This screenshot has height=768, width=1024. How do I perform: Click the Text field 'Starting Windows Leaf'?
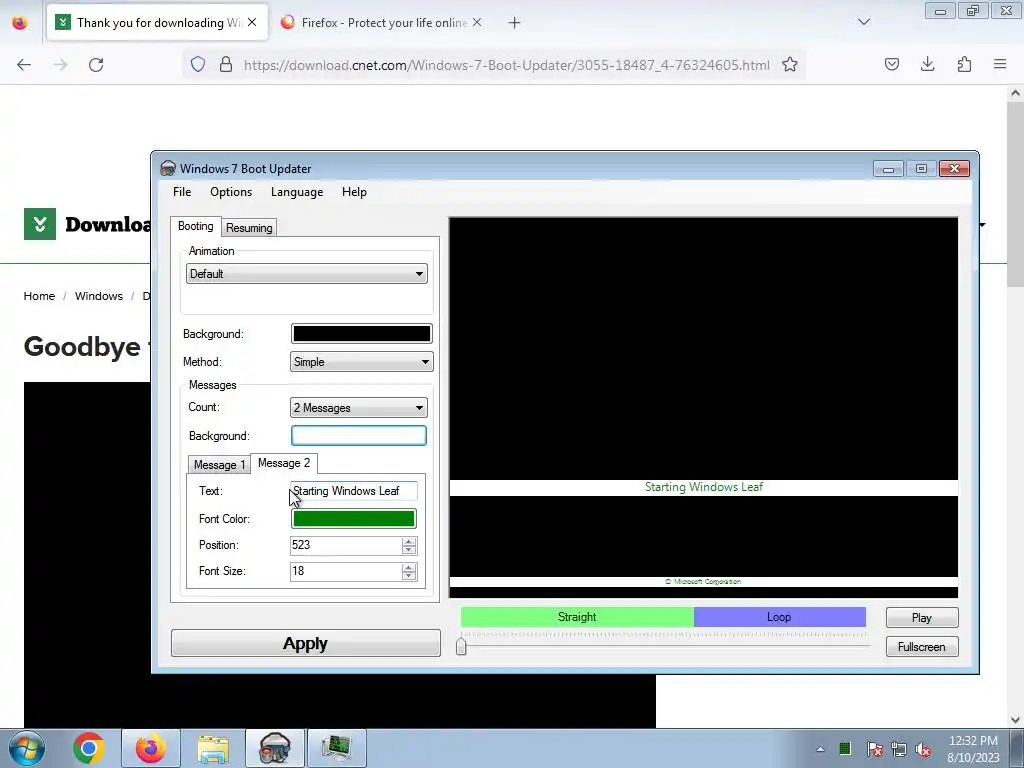pyautogui.click(x=353, y=491)
